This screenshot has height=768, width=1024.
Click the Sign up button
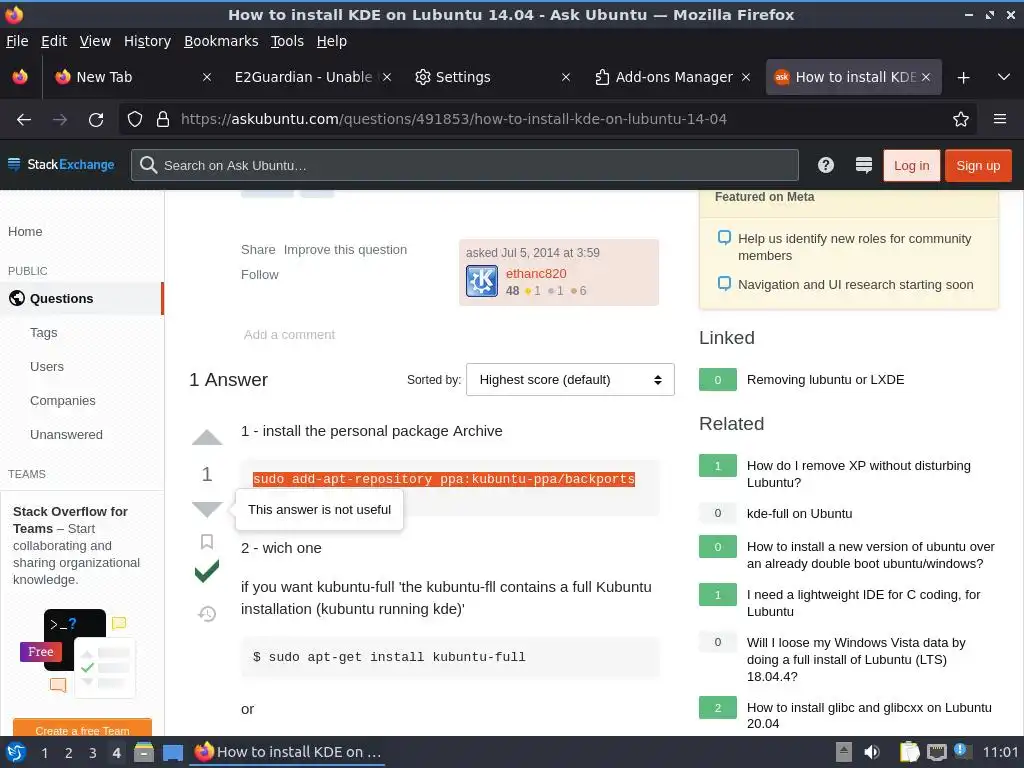pyautogui.click(x=978, y=165)
